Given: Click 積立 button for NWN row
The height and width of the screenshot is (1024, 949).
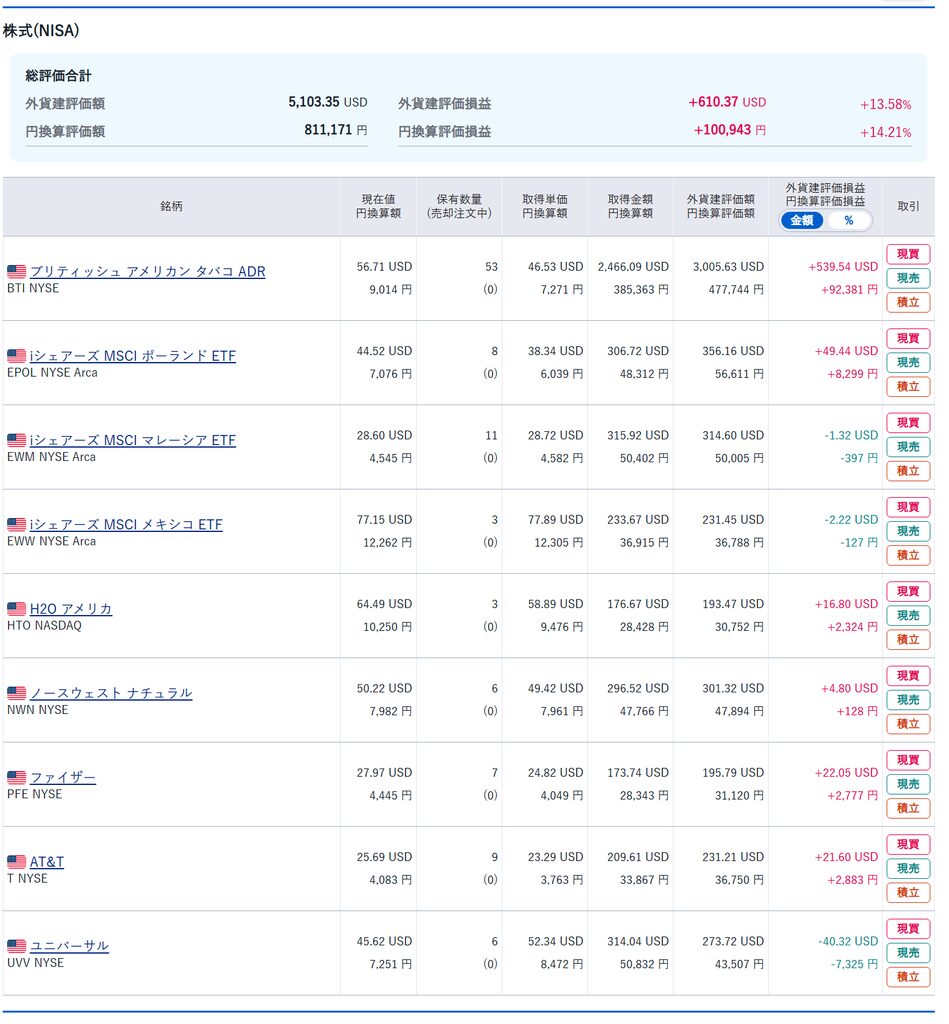Looking at the screenshot, I should 908,724.
